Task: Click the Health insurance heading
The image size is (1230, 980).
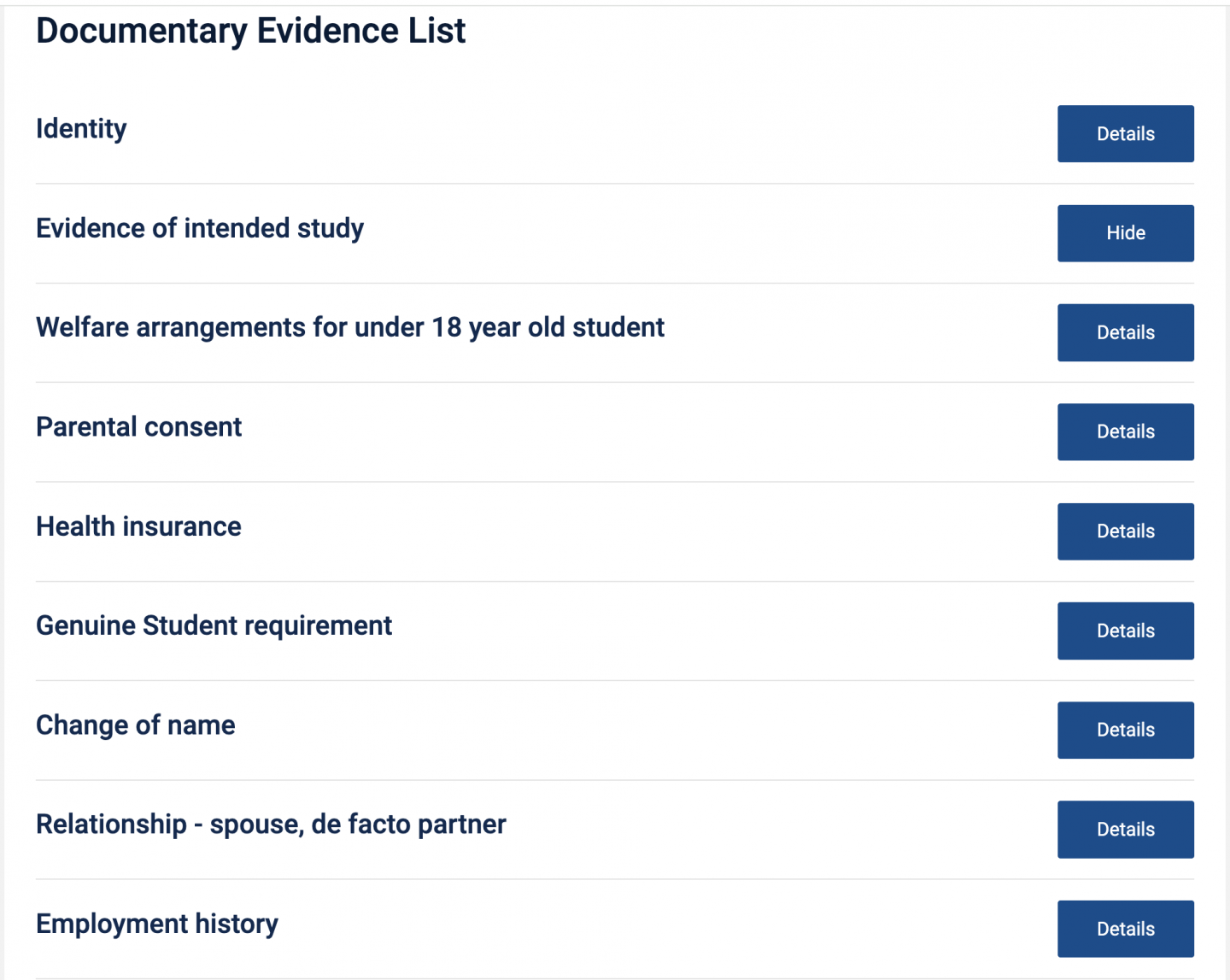Action: pos(138,527)
